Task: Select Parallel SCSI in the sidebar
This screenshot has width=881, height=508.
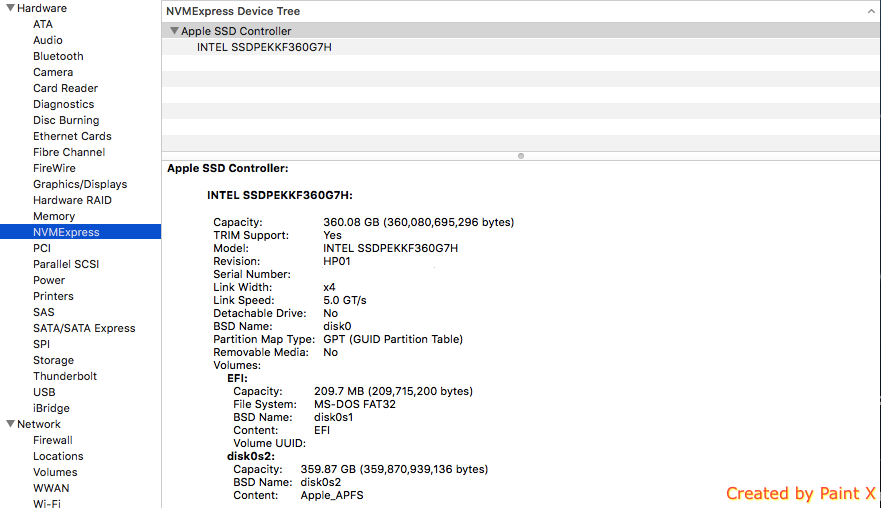Action: click(x=66, y=264)
